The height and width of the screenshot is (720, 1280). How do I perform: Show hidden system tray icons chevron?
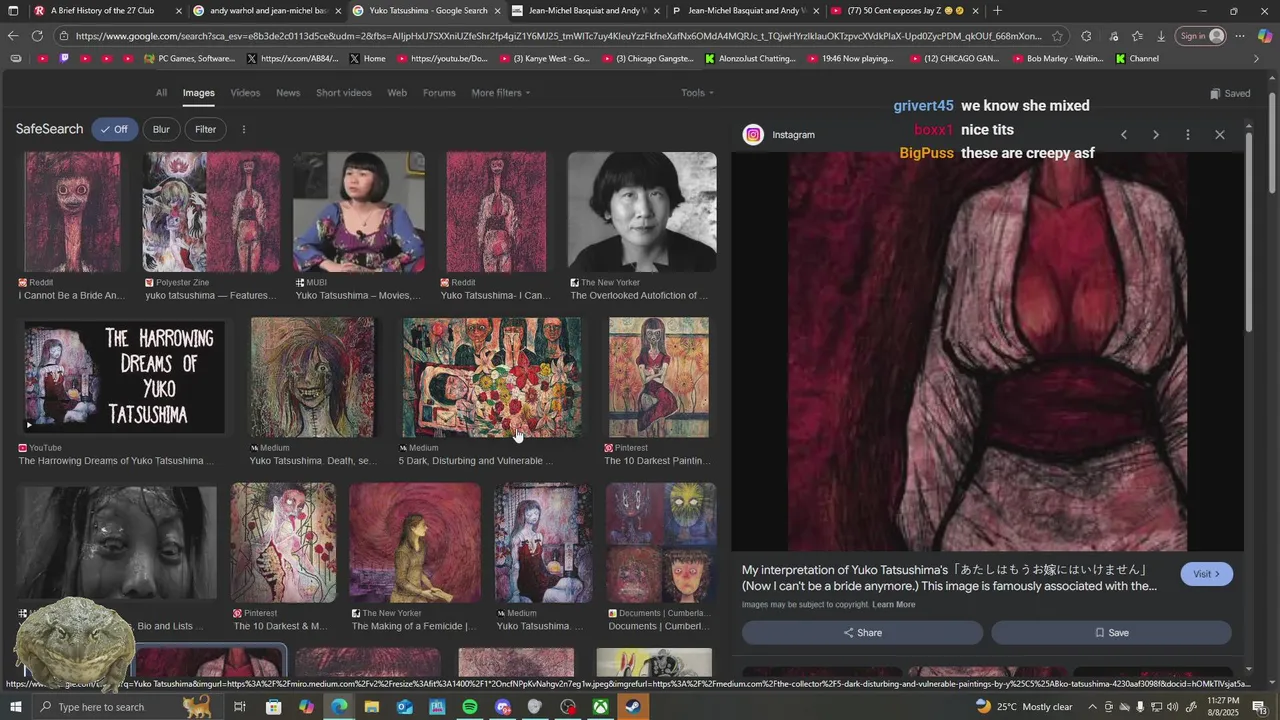click(x=1092, y=707)
